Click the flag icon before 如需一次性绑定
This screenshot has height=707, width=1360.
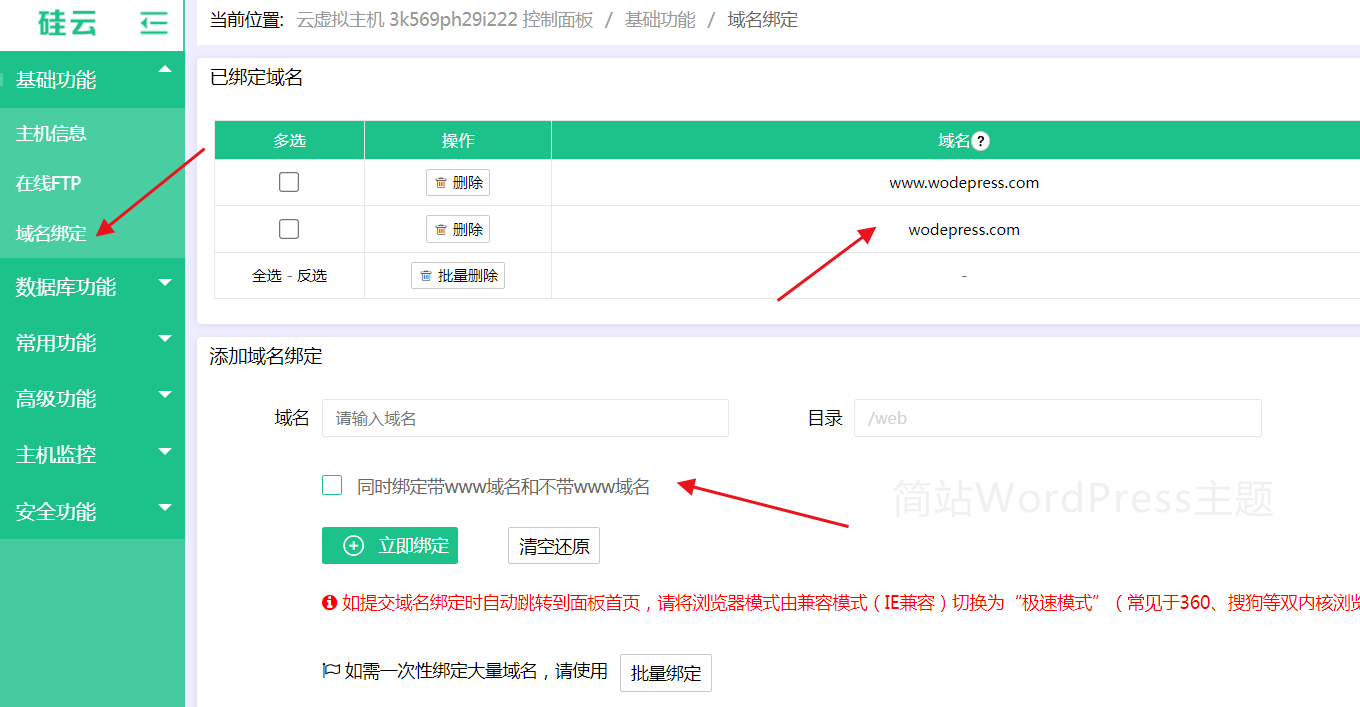pyautogui.click(x=331, y=672)
